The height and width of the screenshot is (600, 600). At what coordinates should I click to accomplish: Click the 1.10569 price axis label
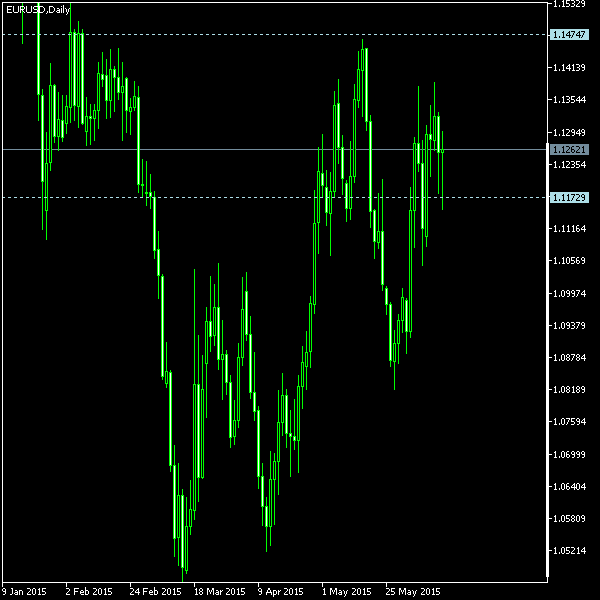pyautogui.click(x=569, y=261)
